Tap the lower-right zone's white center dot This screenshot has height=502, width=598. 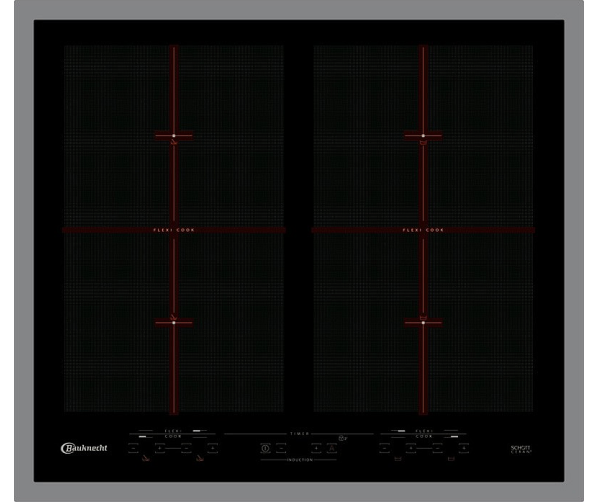tap(423, 323)
